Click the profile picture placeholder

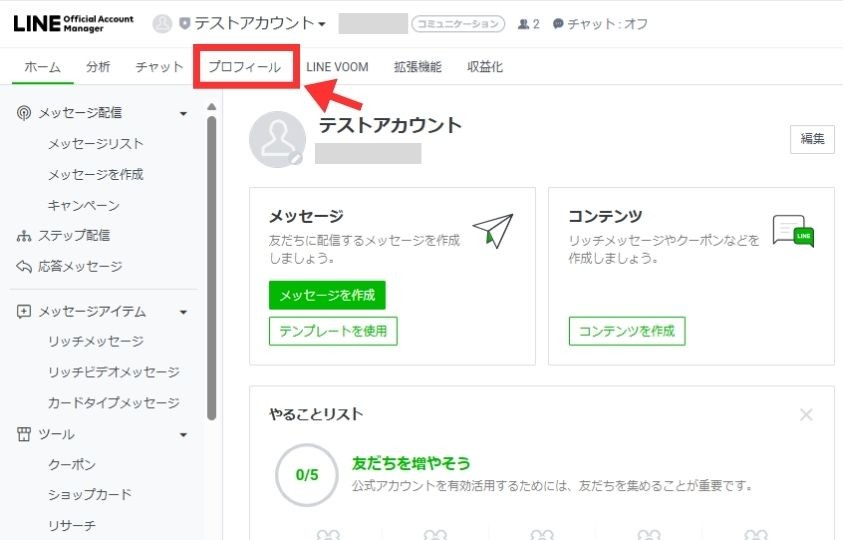(277, 139)
